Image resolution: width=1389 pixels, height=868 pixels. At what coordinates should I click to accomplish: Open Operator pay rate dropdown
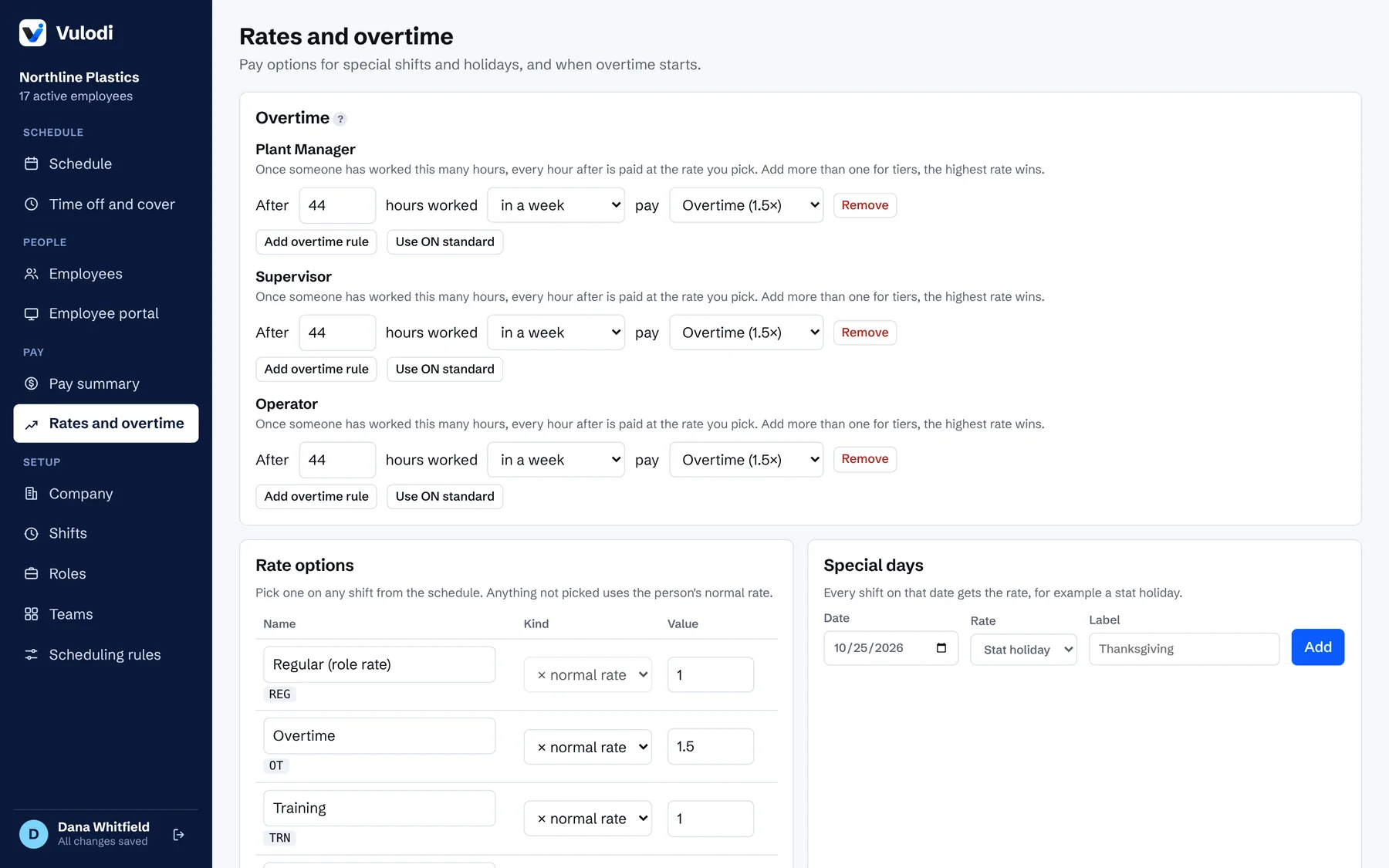tap(746, 460)
